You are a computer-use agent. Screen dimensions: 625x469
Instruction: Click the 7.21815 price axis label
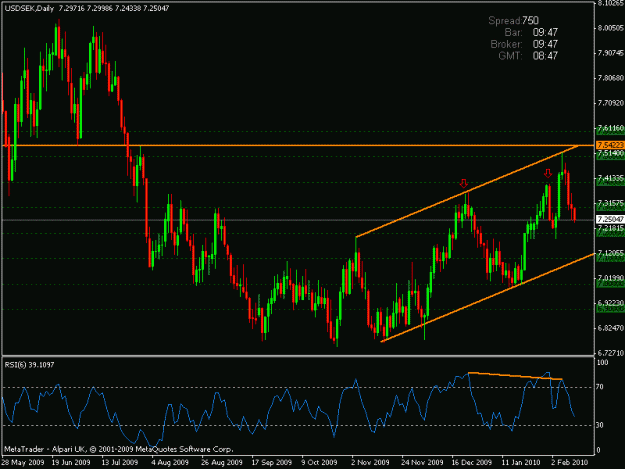(x=610, y=228)
